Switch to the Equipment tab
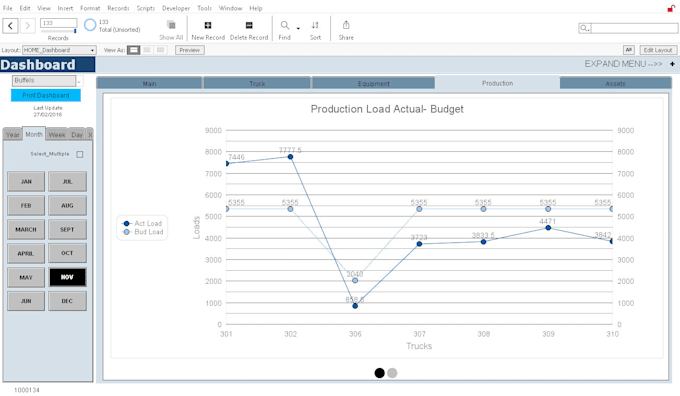This screenshot has width=680, height=396. (373, 83)
